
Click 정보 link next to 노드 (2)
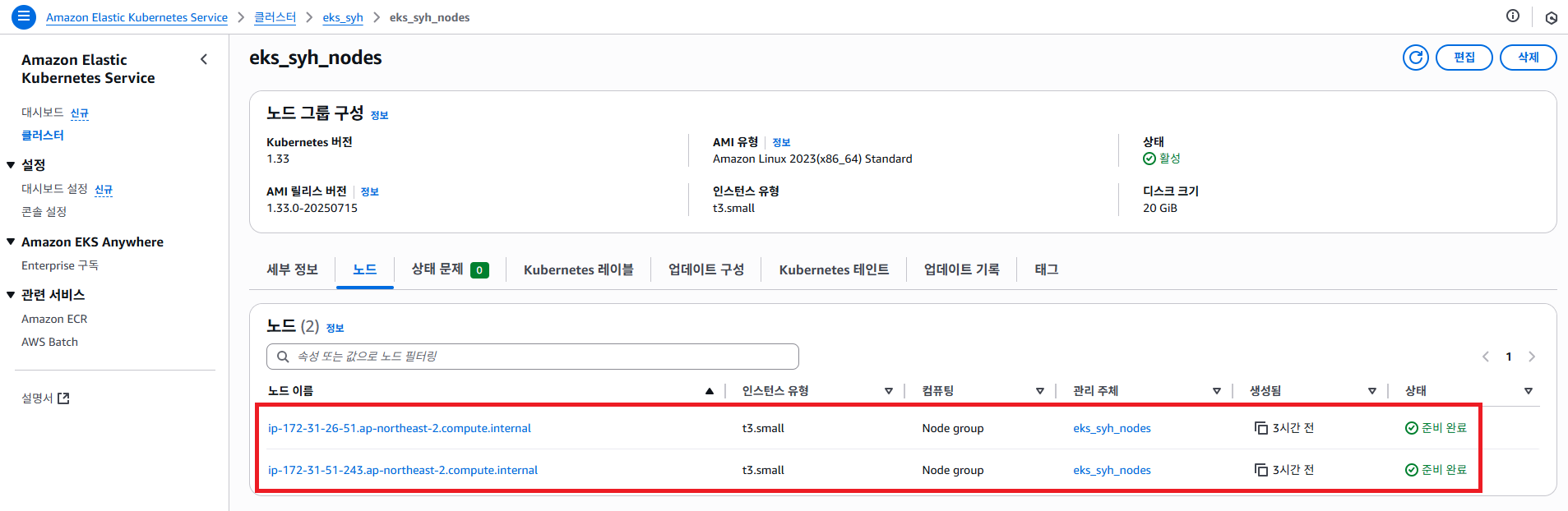[x=335, y=329]
